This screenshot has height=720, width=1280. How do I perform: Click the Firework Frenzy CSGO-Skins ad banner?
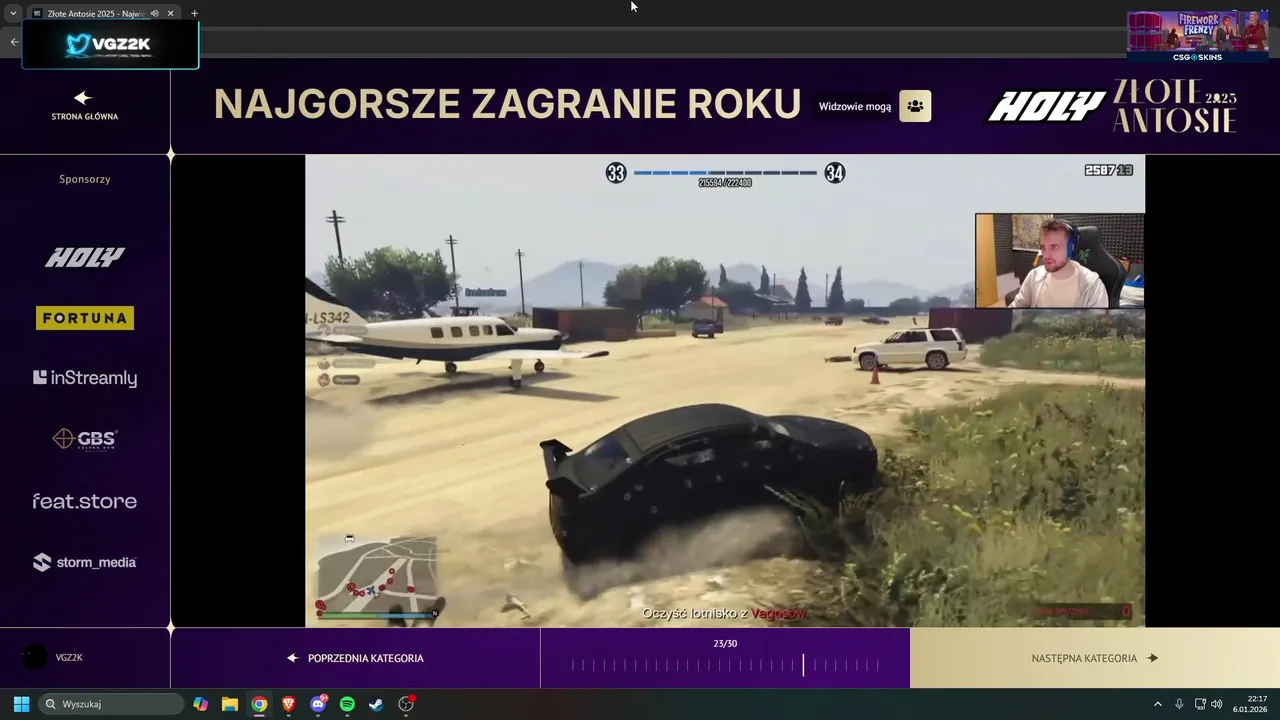pos(1197,36)
